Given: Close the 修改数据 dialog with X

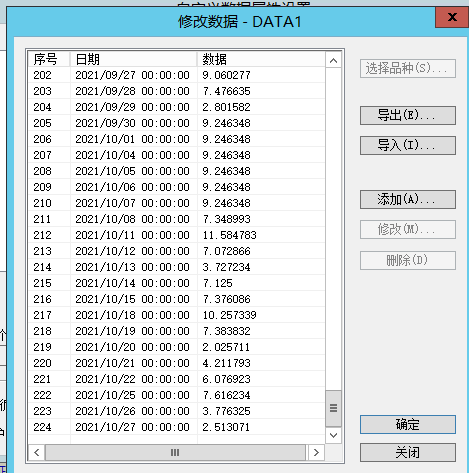Looking at the screenshot, I should (x=452, y=17).
